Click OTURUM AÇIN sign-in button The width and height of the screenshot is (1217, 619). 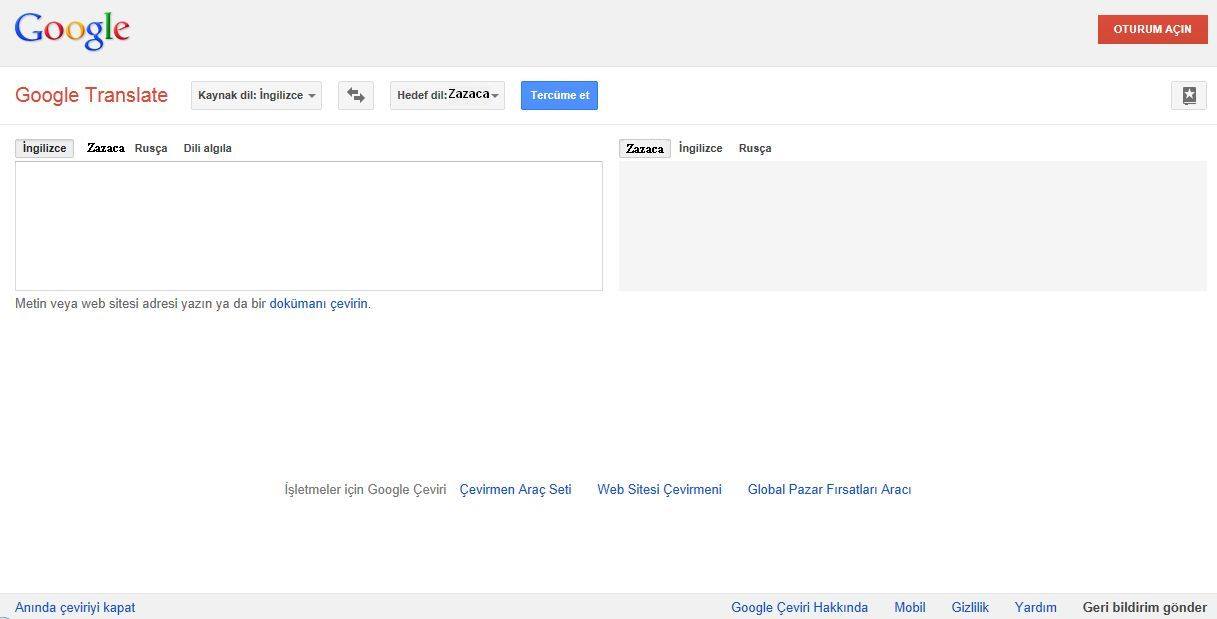click(x=1152, y=29)
